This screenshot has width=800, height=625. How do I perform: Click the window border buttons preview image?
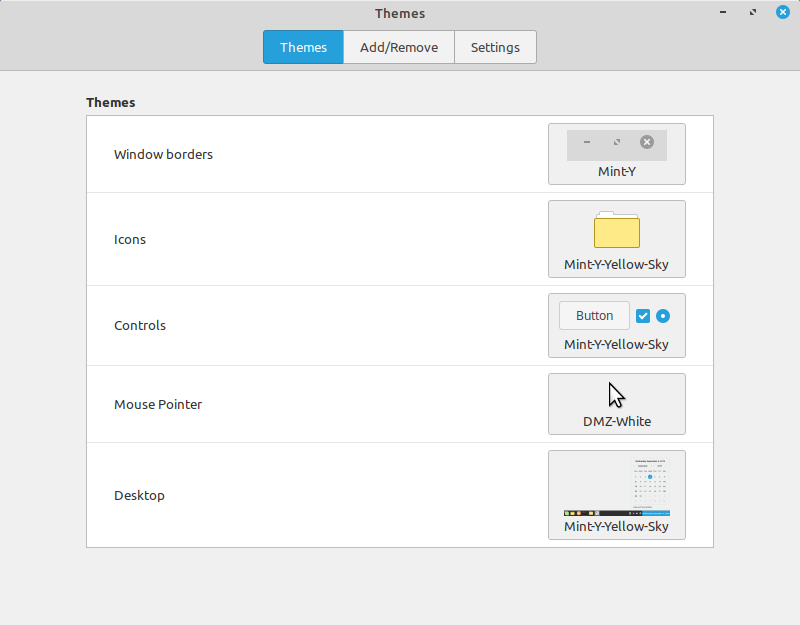point(617,145)
